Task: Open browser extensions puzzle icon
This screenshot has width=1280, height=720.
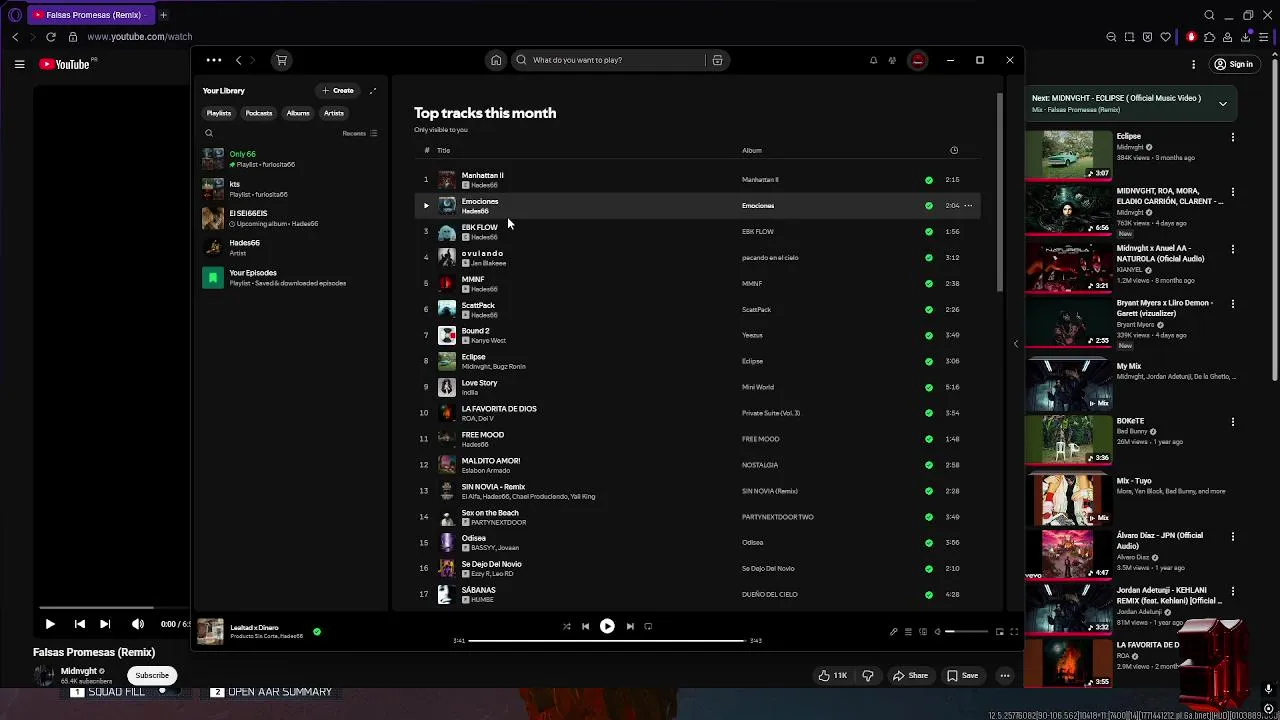Action: tap(1209, 37)
